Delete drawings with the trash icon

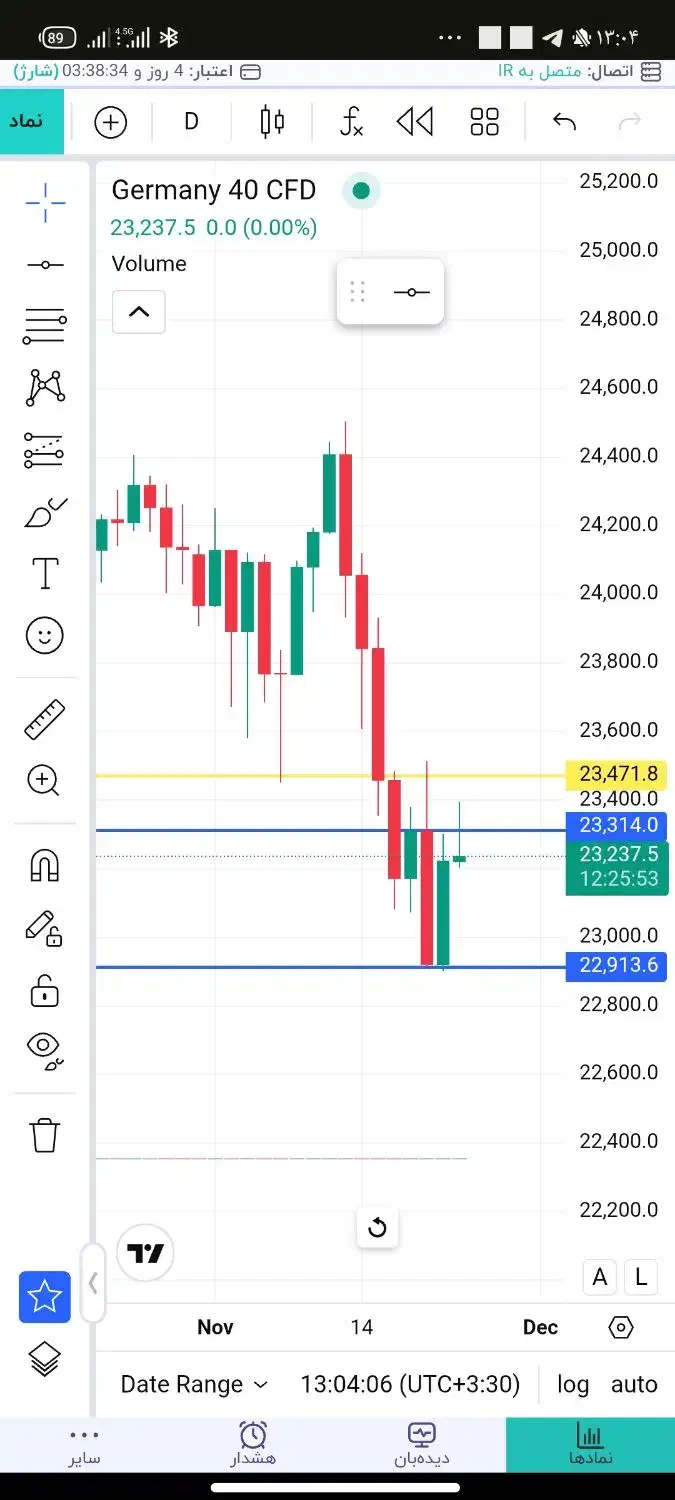coord(45,1135)
